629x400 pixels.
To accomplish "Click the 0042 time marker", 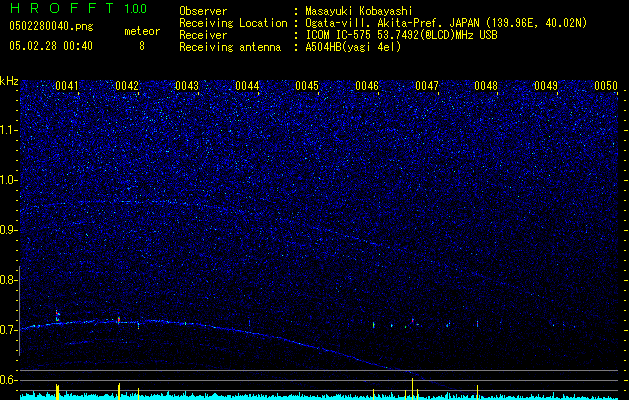I will click(127, 86).
